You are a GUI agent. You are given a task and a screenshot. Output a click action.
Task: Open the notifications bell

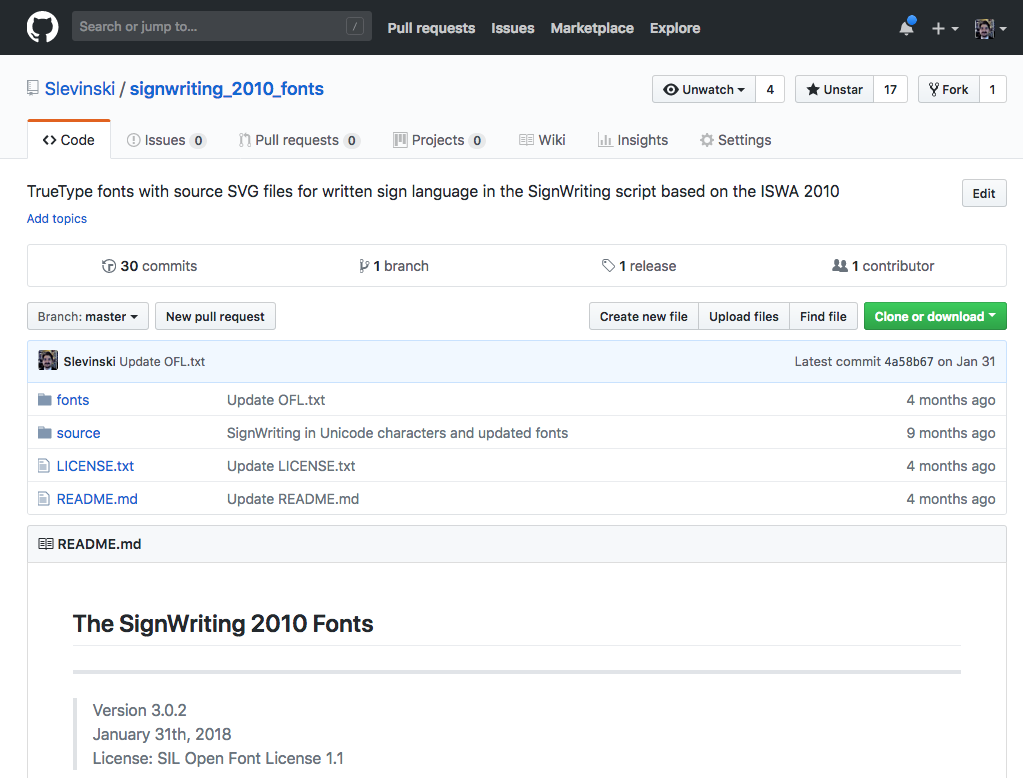coord(906,28)
